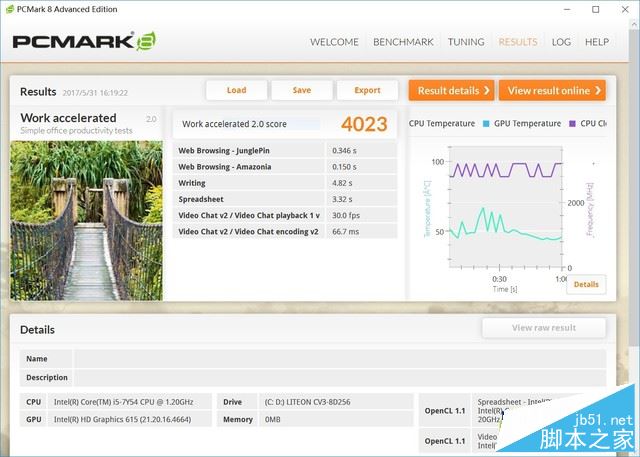Open chart Details button
Screen dimensions: 640x457
586,284
